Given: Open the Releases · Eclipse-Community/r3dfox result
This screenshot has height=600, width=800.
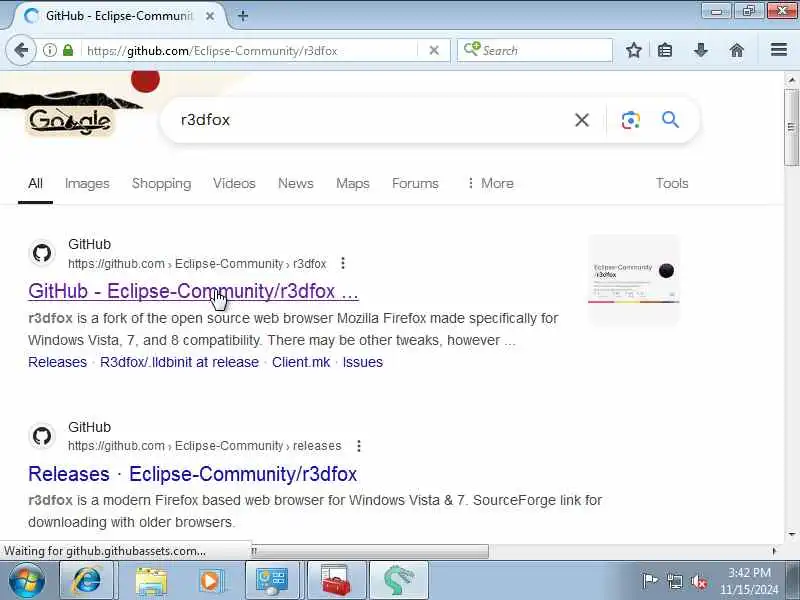Looking at the screenshot, I should click(192, 474).
